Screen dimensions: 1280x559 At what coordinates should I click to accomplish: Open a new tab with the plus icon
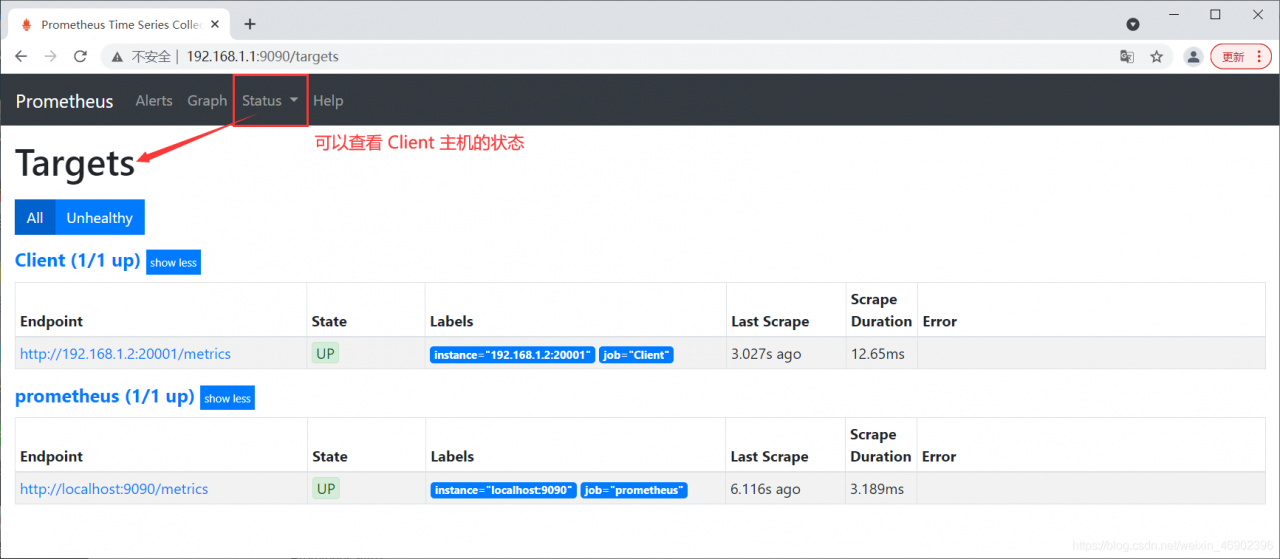pyautogui.click(x=250, y=24)
